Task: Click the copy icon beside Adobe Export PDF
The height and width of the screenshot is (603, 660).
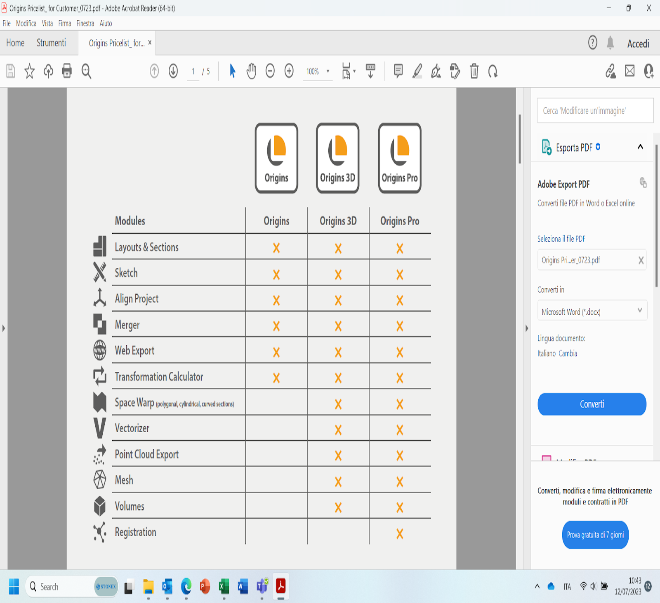Action: [x=643, y=183]
